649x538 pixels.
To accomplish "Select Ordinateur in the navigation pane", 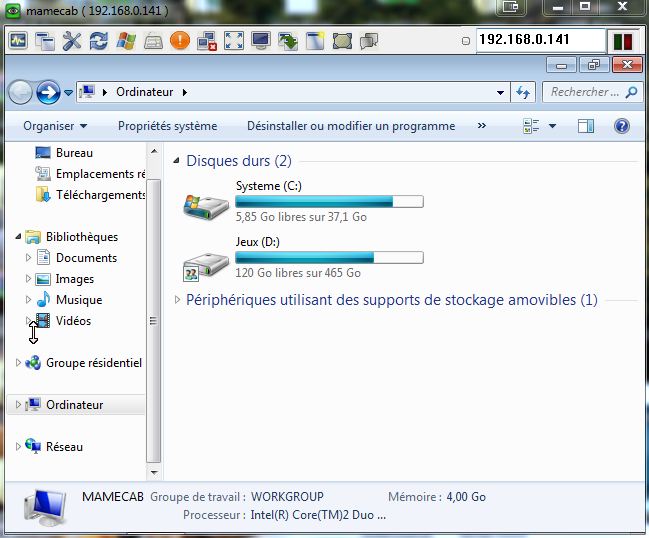I will [x=75, y=405].
